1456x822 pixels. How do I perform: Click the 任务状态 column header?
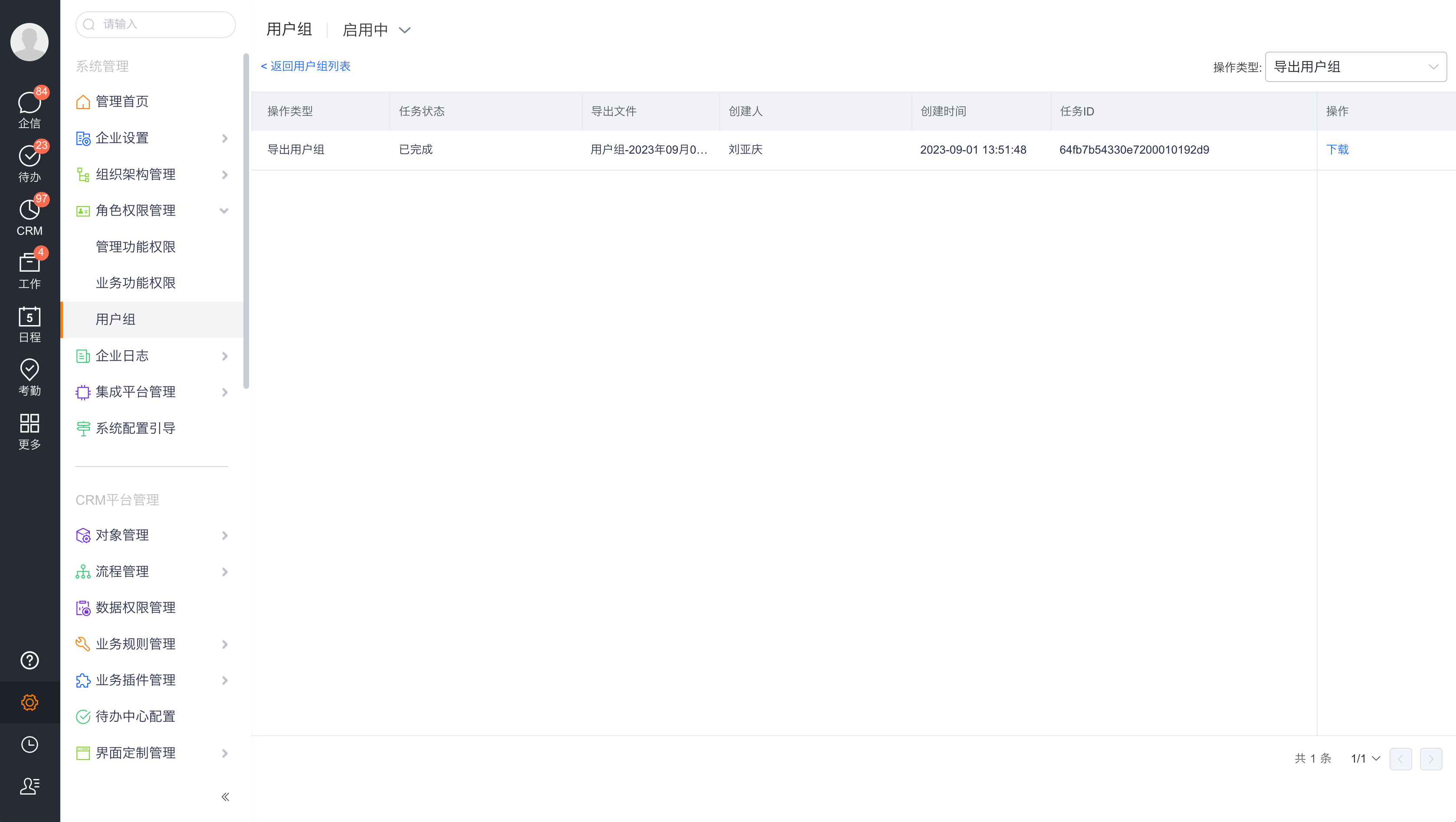(422, 112)
